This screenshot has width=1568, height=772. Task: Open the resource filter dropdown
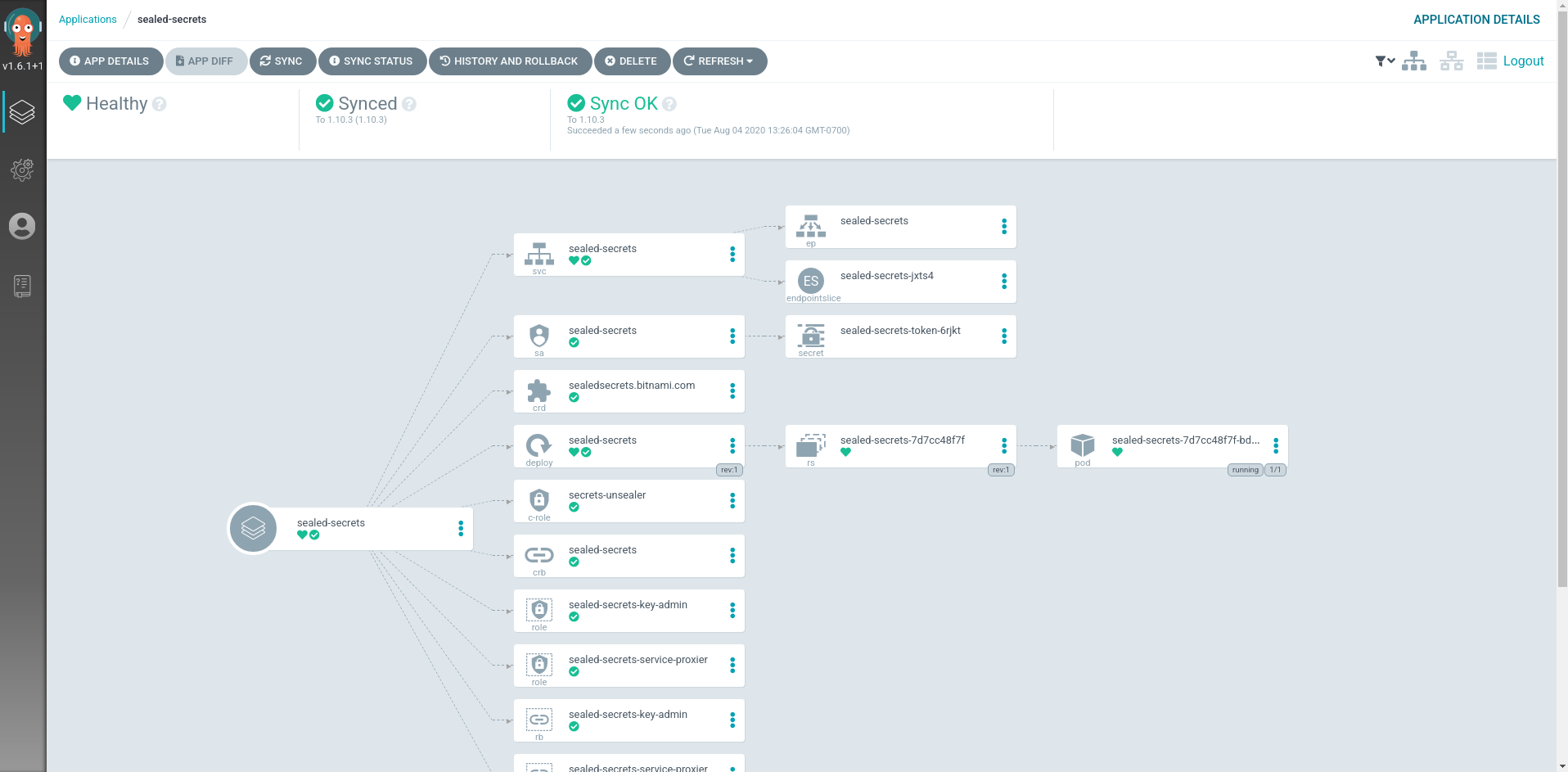[x=1385, y=61]
